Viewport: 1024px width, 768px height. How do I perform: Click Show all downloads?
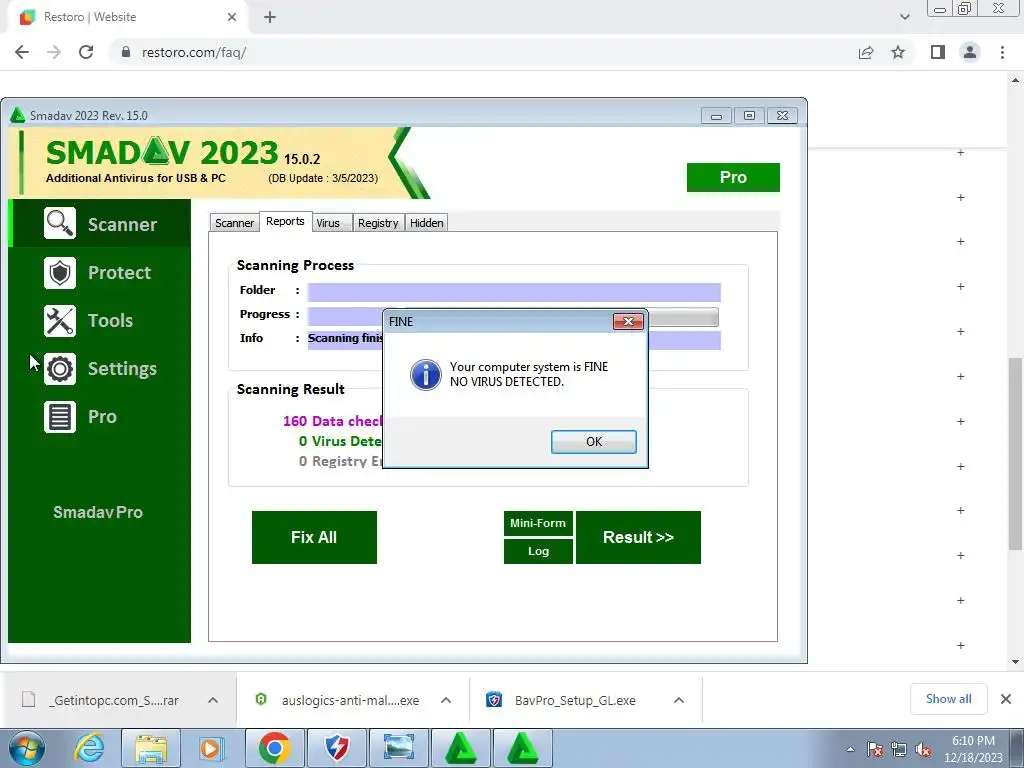coord(948,699)
